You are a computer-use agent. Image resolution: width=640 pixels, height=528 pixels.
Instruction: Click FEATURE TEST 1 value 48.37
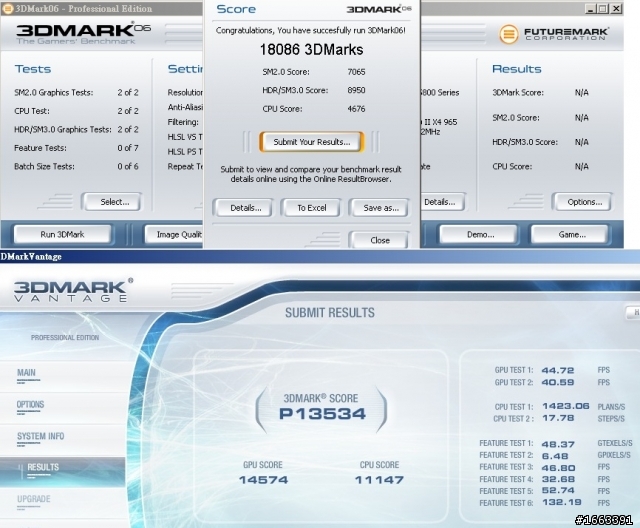pos(558,444)
